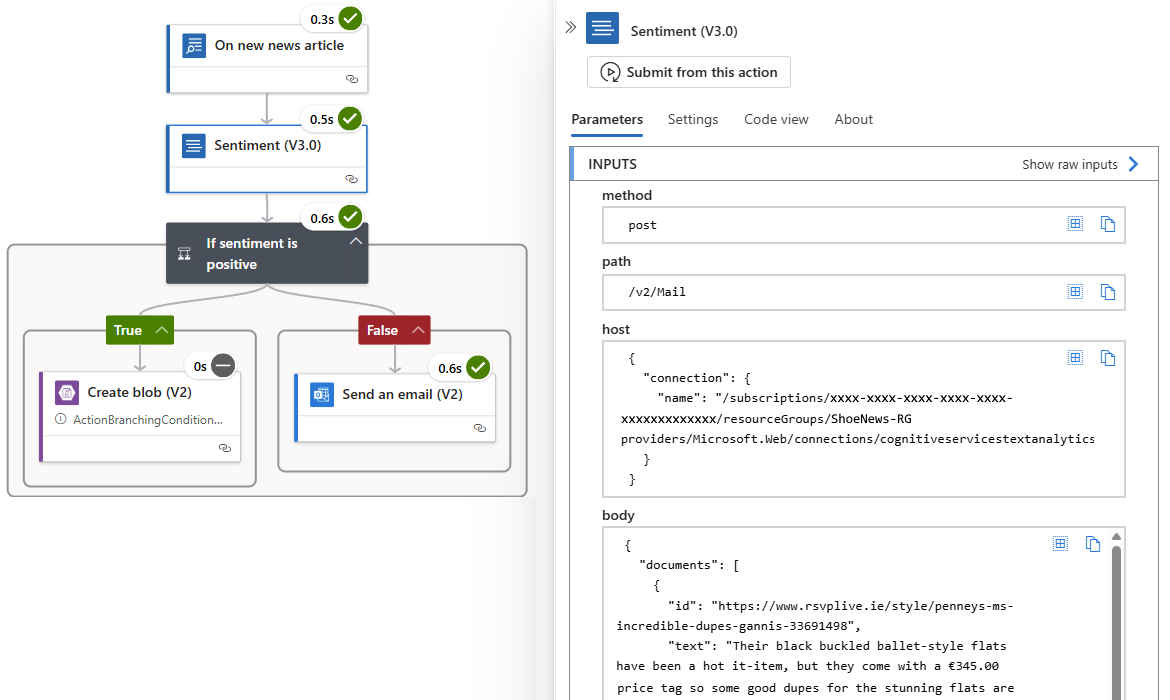
Task: Collapse the False branch
Action: tap(416, 329)
